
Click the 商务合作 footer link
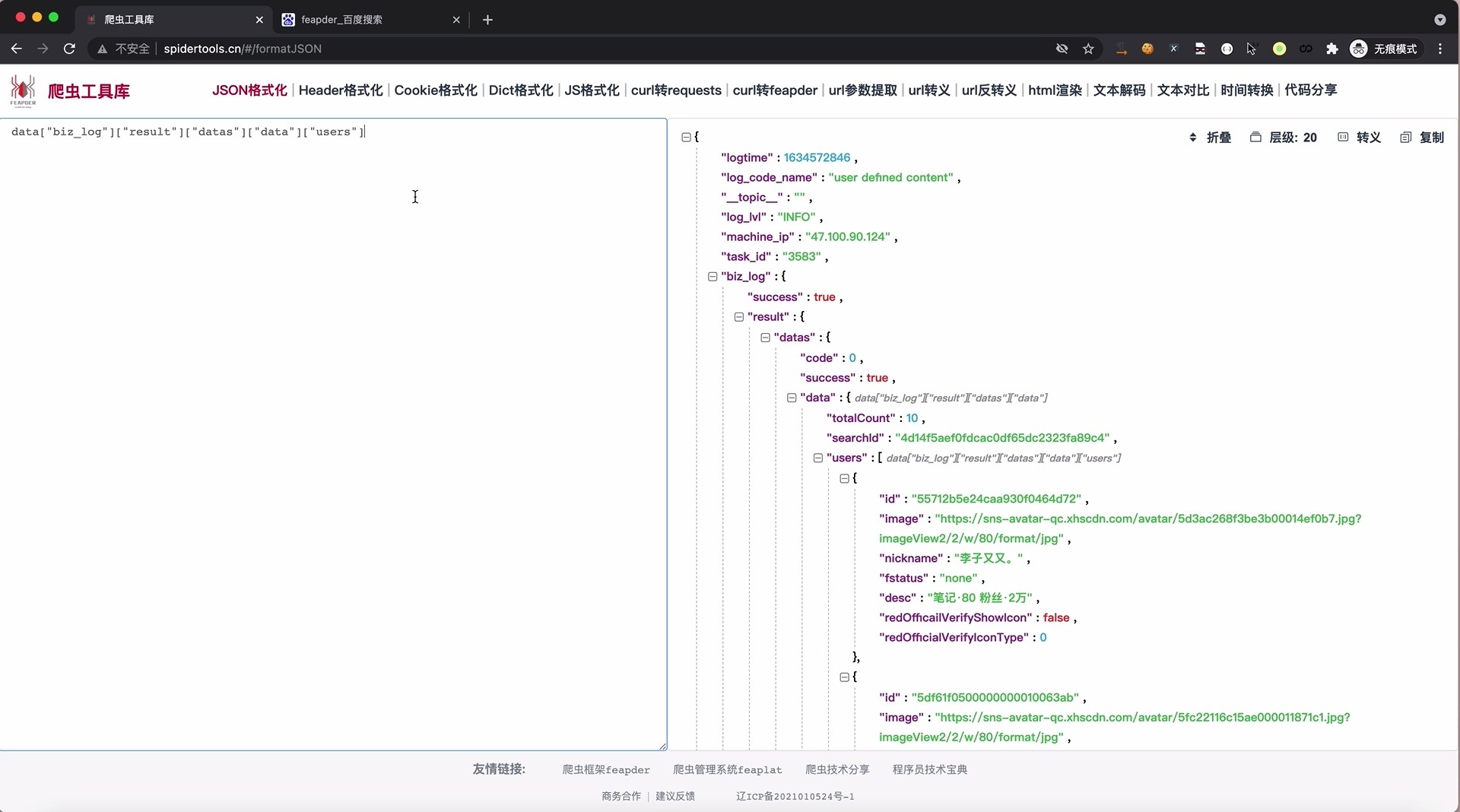click(x=621, y=796)
